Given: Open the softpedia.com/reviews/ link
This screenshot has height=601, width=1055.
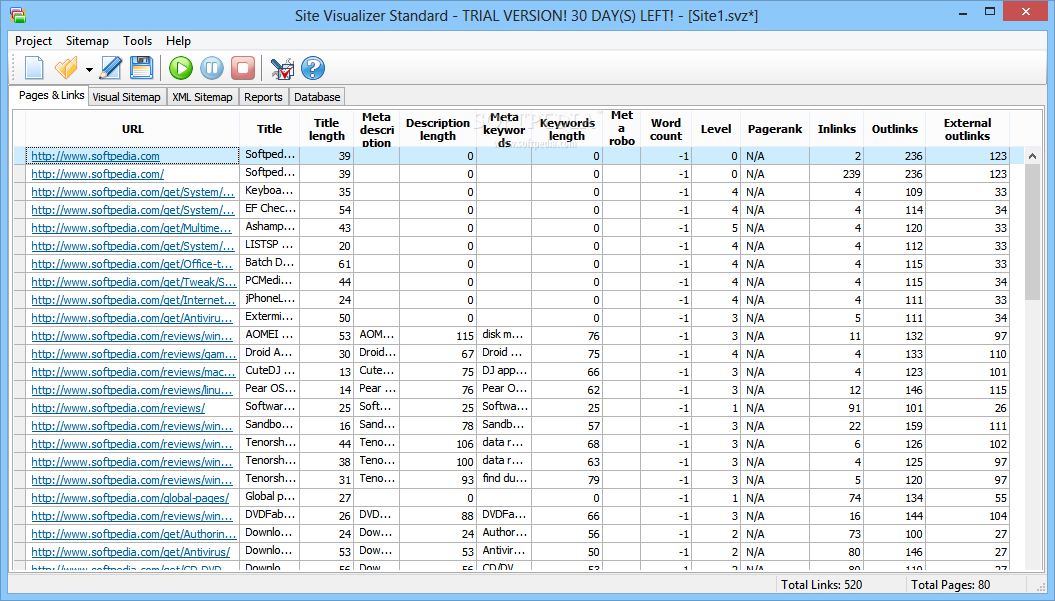Looking at the screenshot, I should (x=118, y=408).
